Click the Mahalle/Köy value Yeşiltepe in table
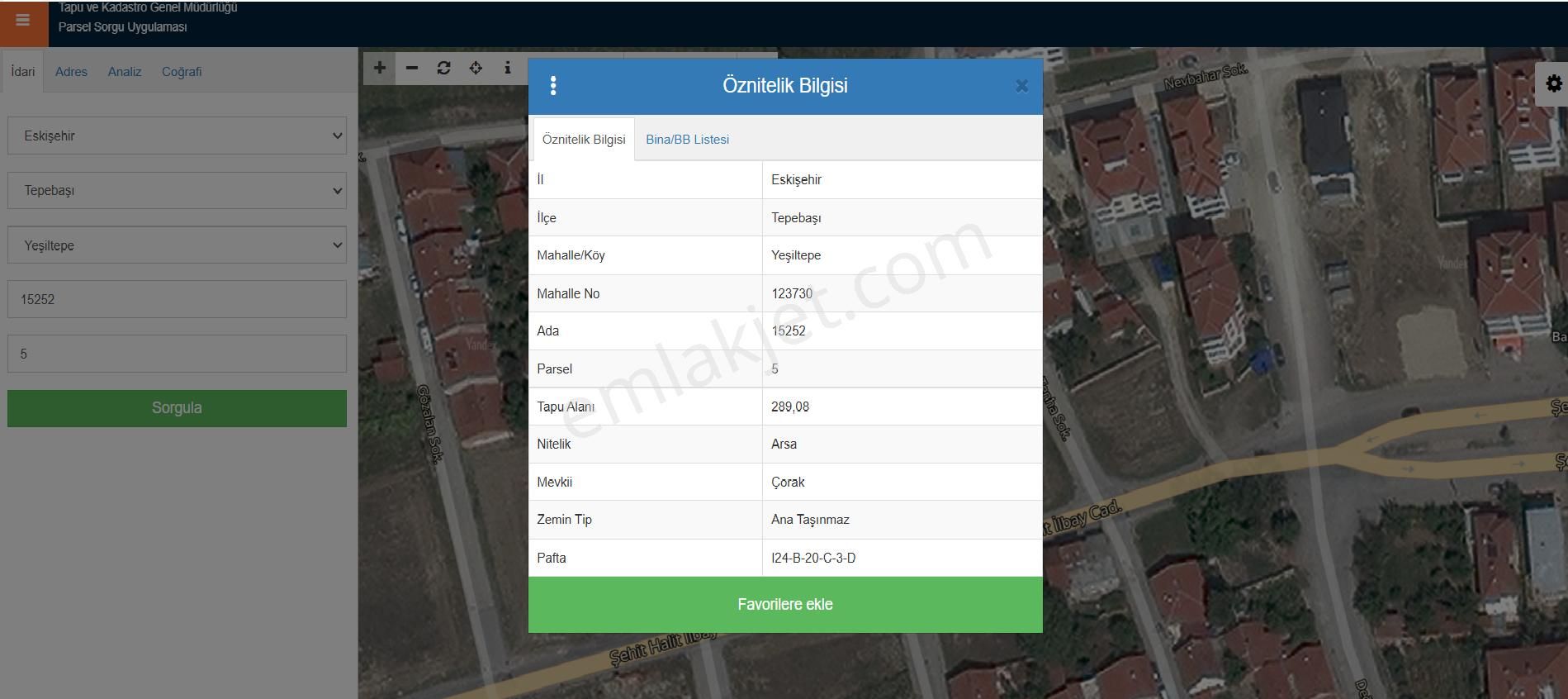This screenshot has height=699, width=1568. (x=796, y=255)
